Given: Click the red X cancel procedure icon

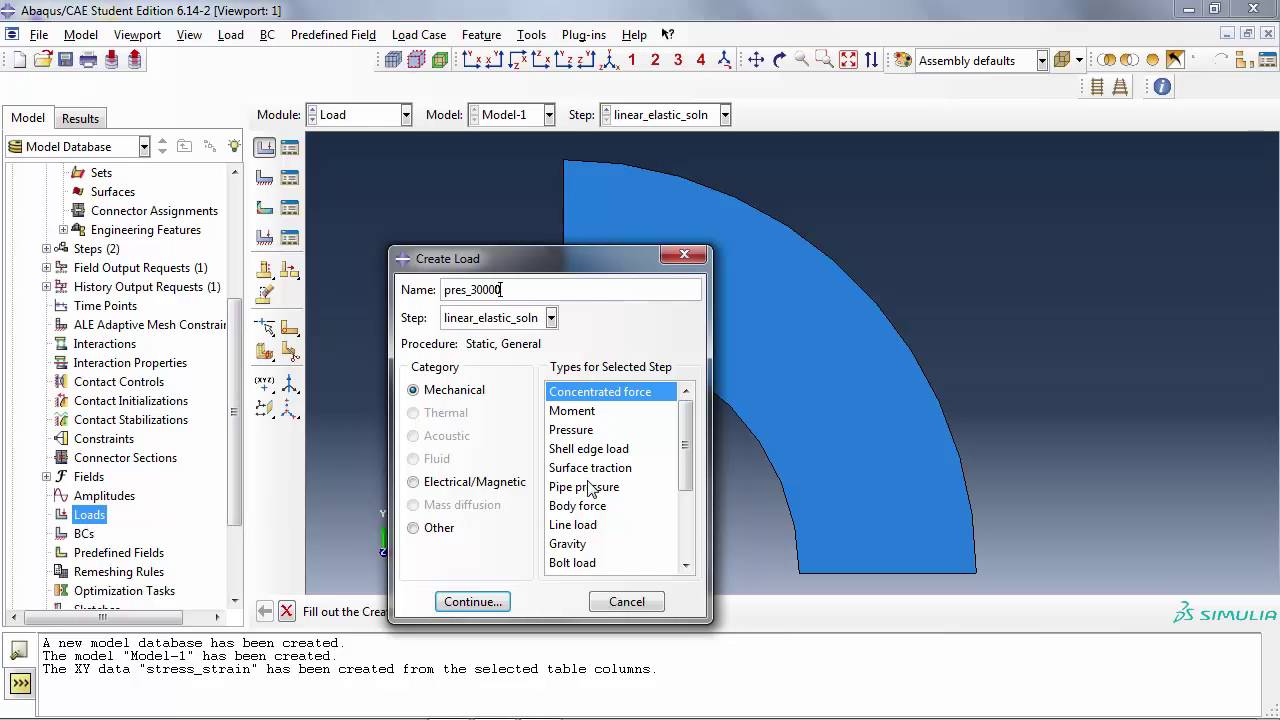Looking at the screenshot, I should pyautogui.click(x=286, y=611).
